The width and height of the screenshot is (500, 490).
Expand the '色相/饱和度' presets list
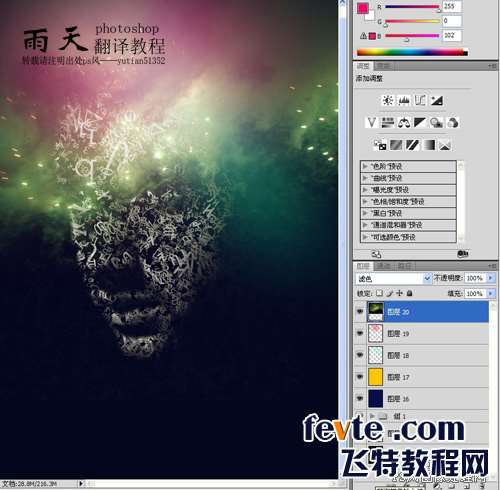365,201
